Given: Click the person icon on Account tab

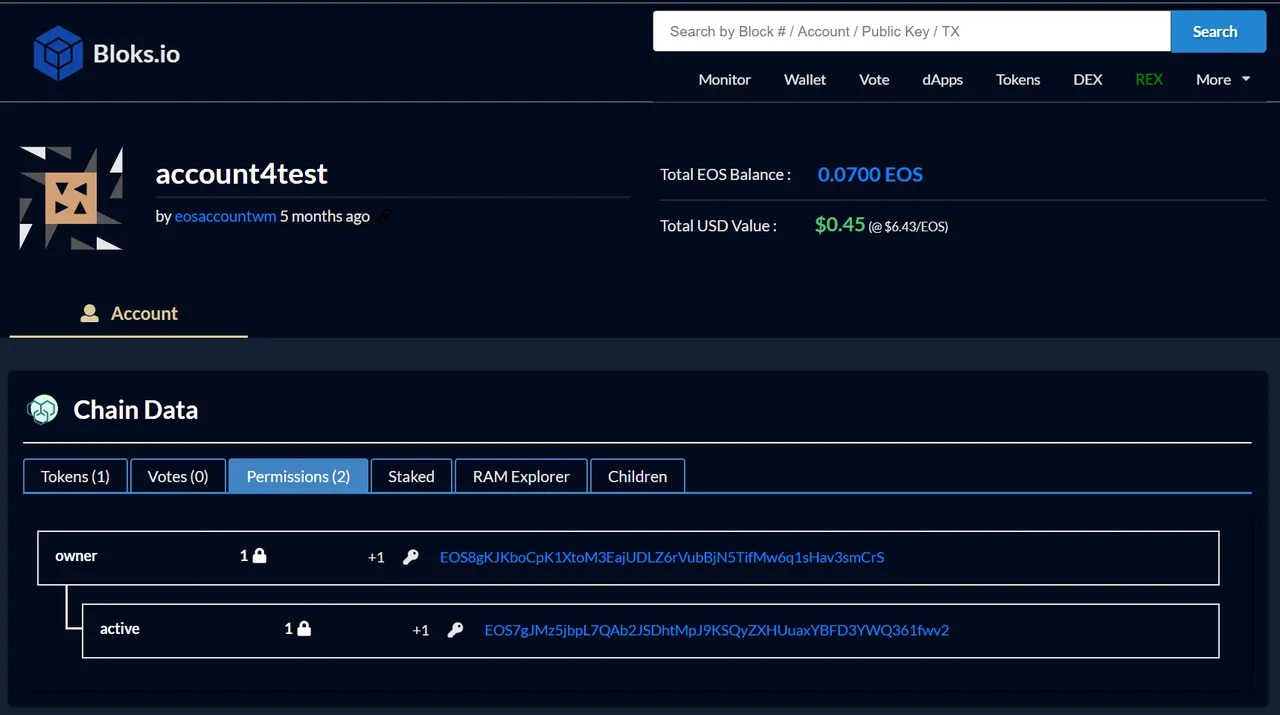Looking at the screenshot, I should tap(89, 313).
